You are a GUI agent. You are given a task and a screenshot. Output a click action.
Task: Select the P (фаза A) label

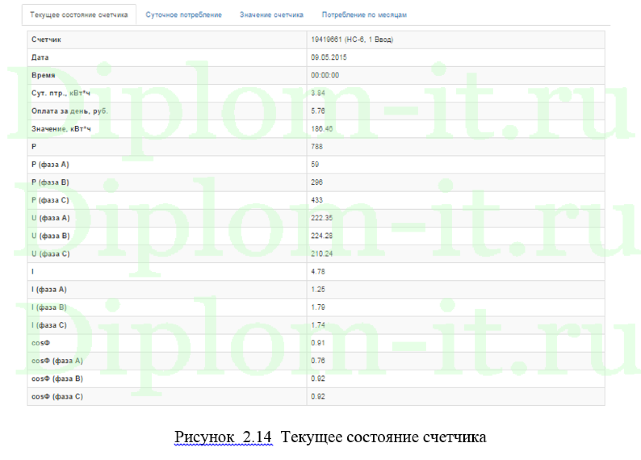(x=50, y=164)
